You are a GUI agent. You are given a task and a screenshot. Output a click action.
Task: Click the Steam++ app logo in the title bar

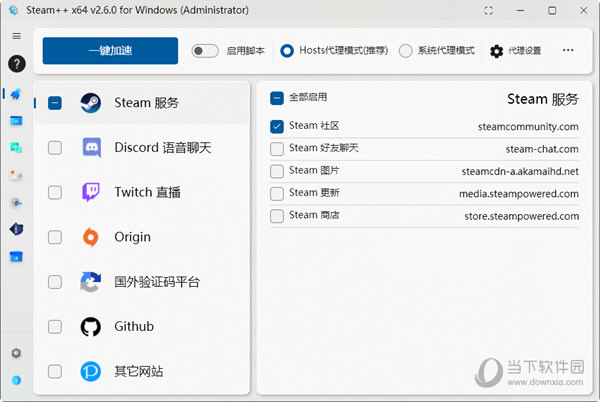[13, 10]
